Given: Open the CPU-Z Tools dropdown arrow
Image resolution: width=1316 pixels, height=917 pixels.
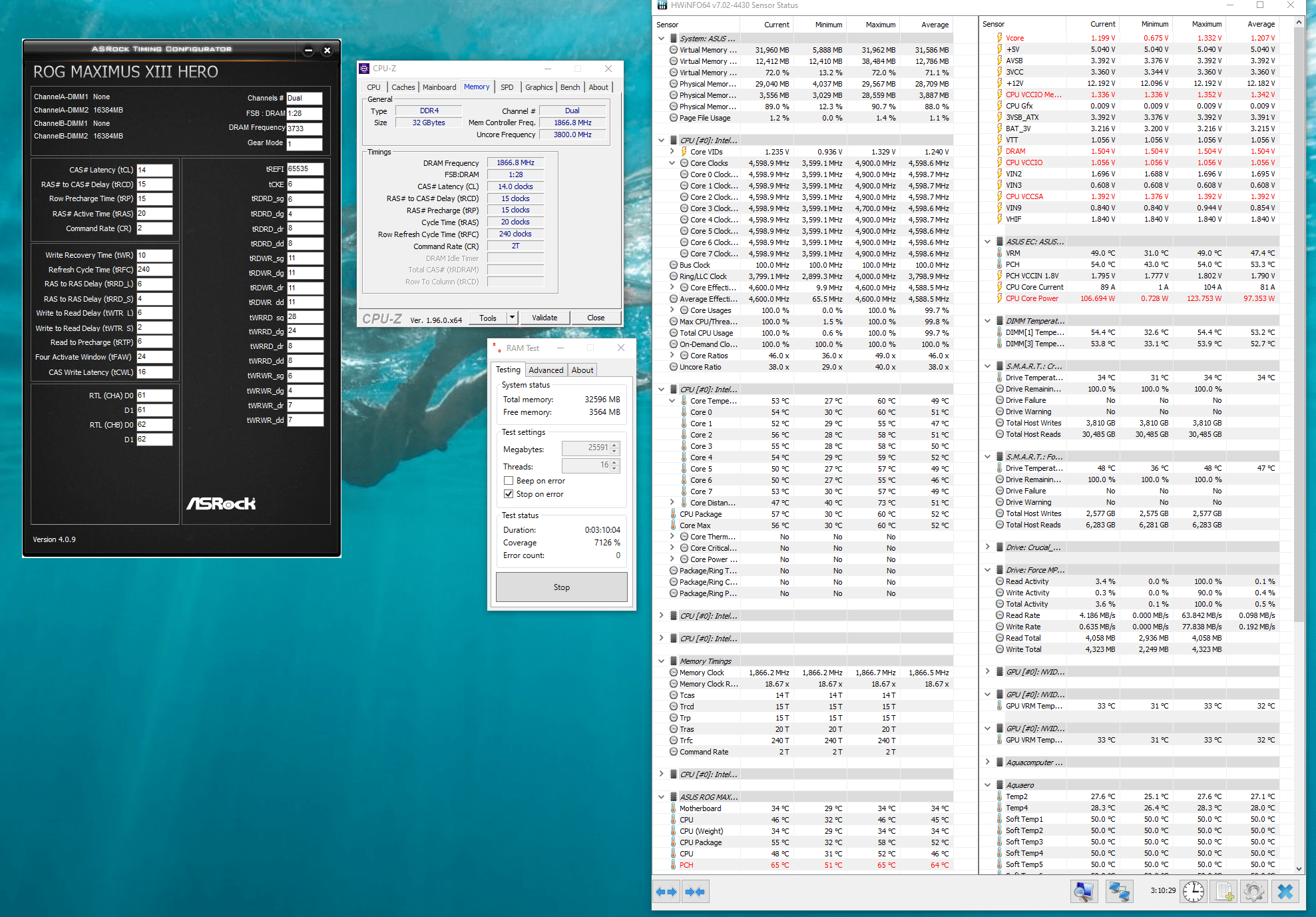Looking at the screenshot, I should click(x=512, y=318).
